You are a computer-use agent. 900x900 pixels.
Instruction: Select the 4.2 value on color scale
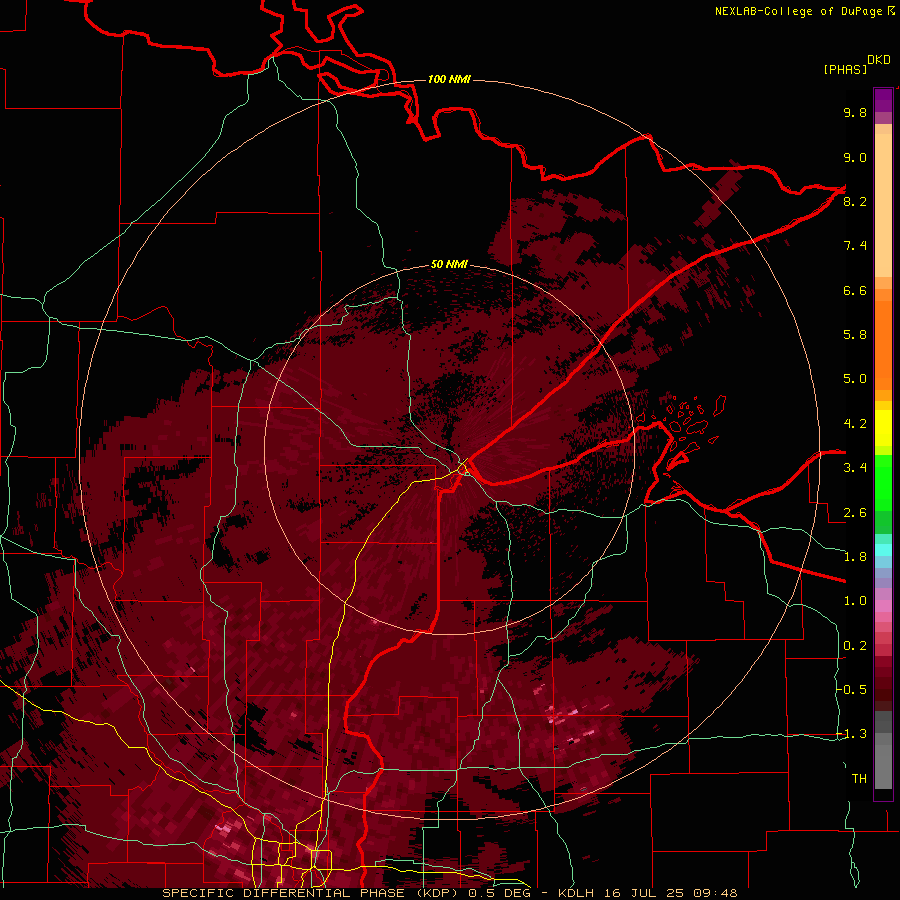click(855, 424)
